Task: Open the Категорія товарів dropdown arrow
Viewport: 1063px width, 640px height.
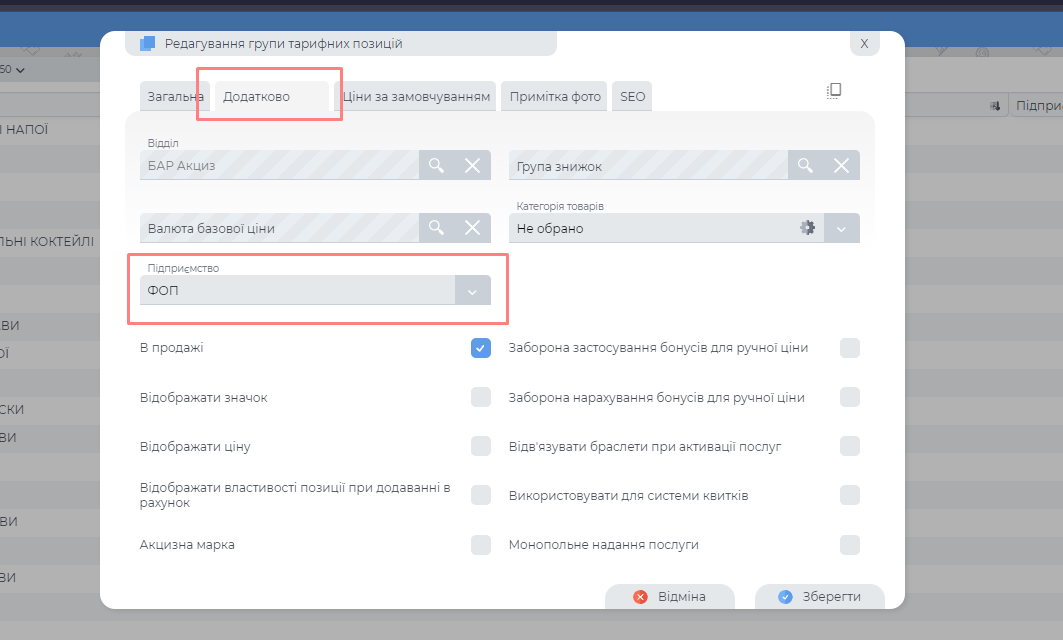Action: [842, 228]
